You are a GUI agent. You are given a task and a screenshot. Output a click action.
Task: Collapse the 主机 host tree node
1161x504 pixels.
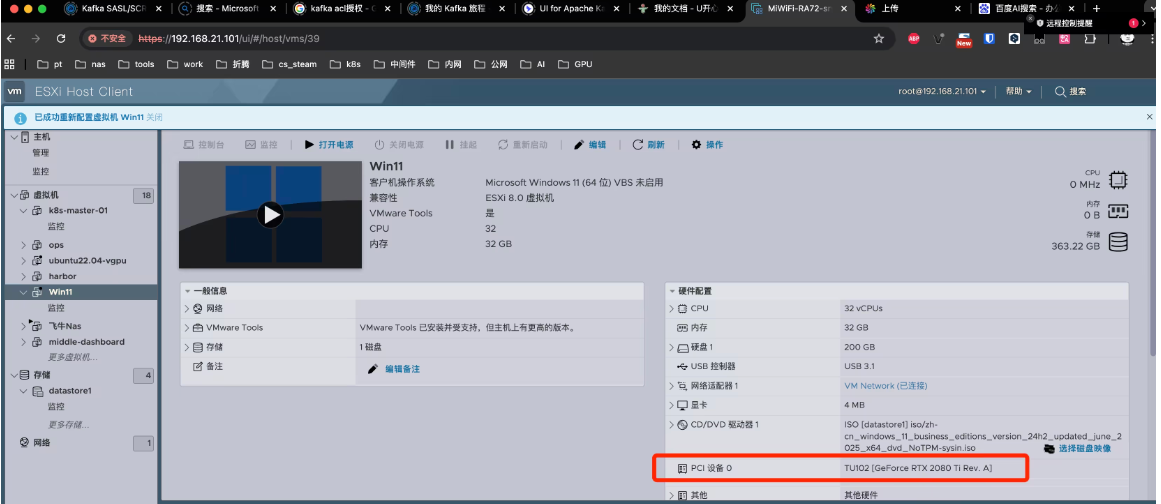14,137
